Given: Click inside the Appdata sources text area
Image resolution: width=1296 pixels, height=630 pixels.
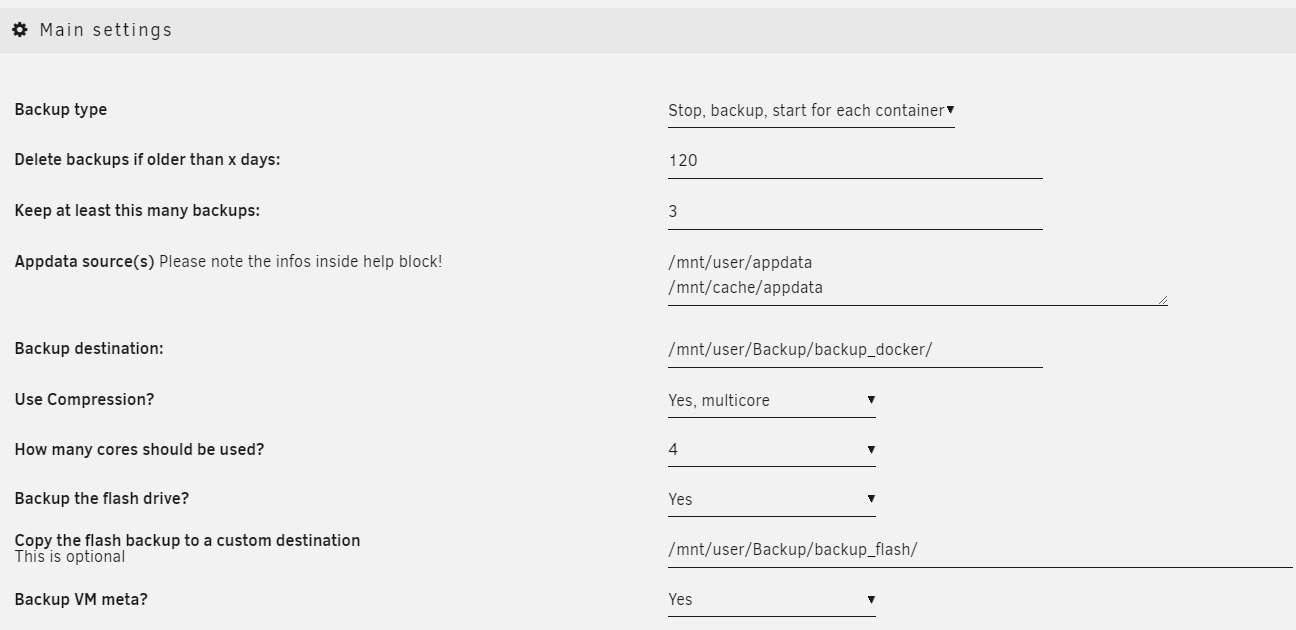Looking at the screenshot, I should coord(918,276).
